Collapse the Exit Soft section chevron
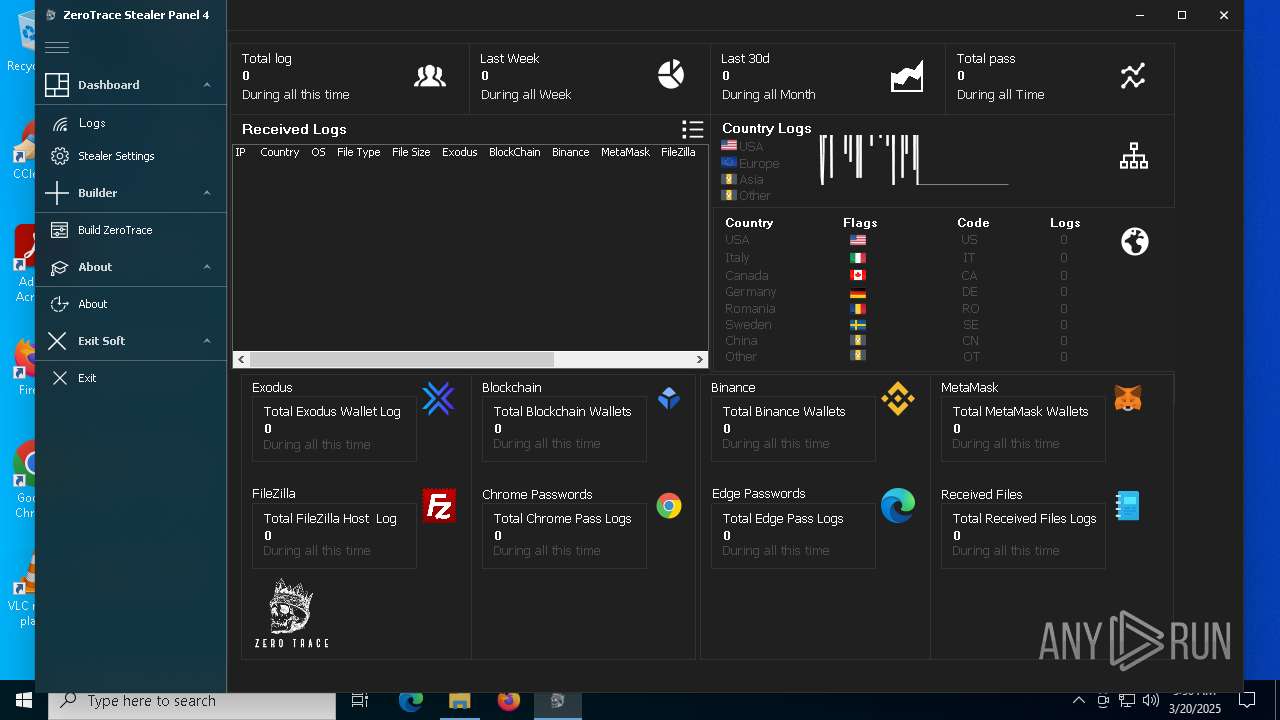 [x=207, y=341]
